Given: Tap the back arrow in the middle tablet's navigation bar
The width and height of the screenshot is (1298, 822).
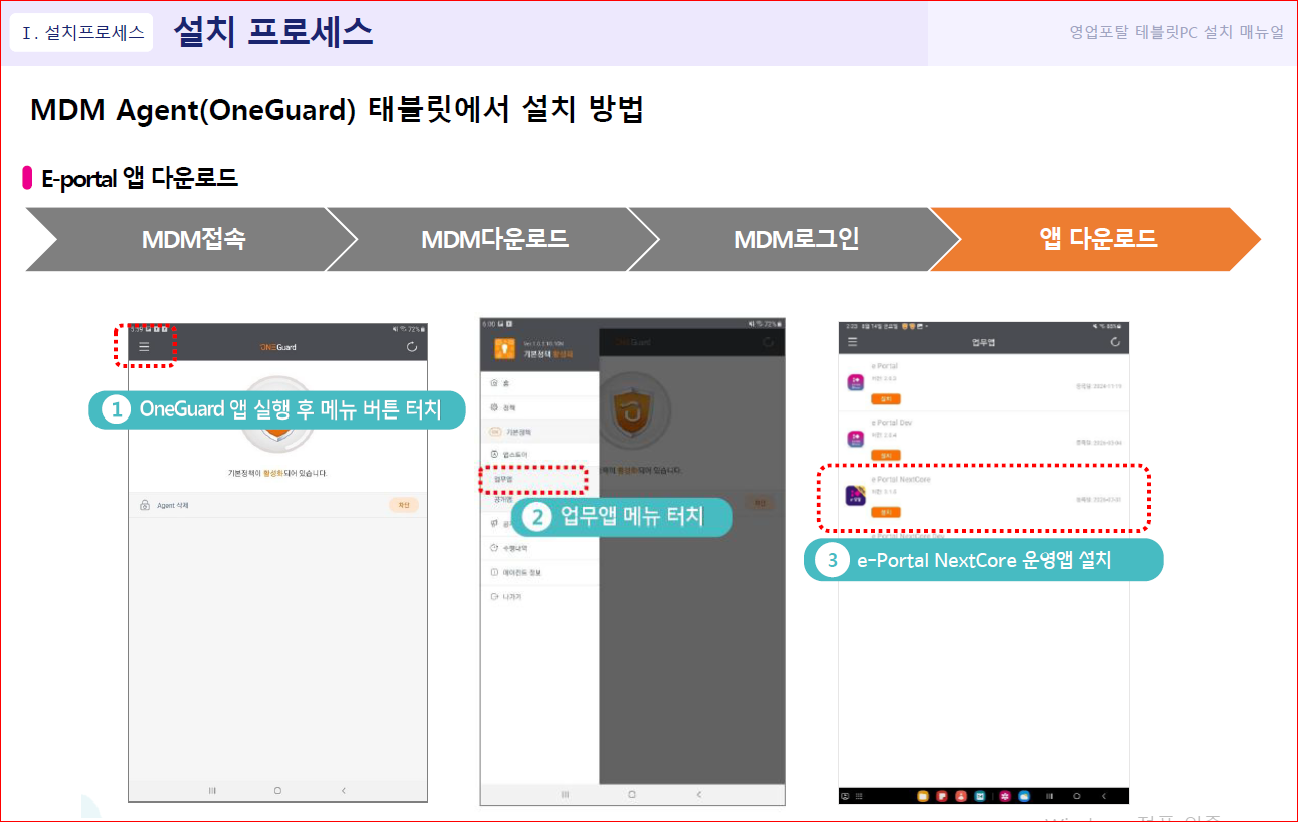Looking at the screenshot, I should 698,794.
